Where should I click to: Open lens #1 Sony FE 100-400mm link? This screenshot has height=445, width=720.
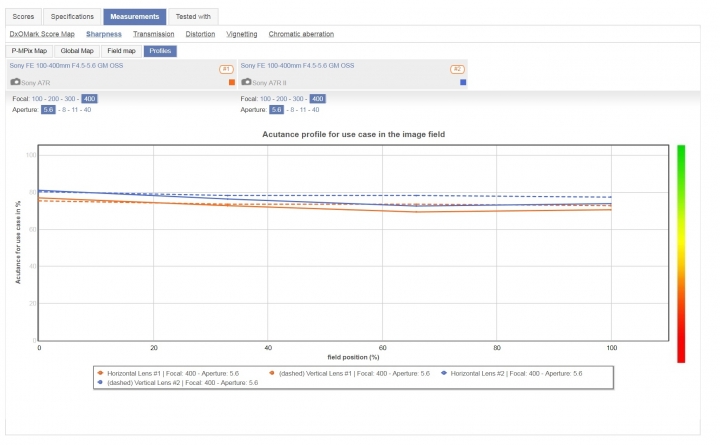click(66, 66)
